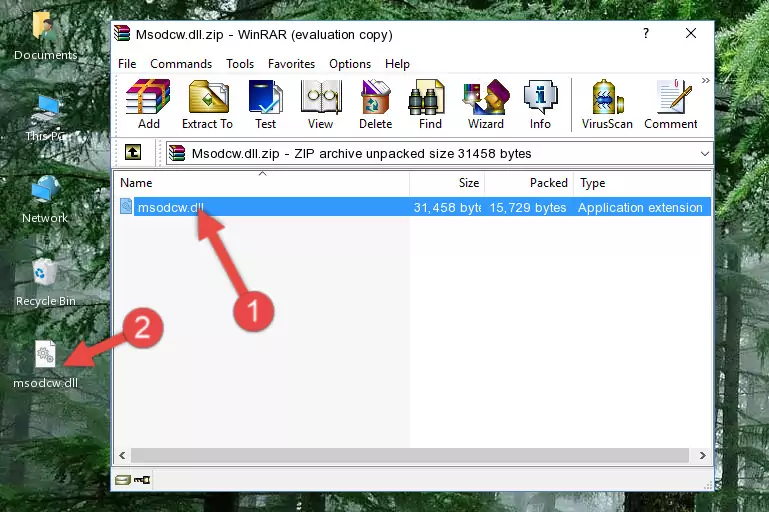This screenshot has width=769, height=512.
Task: Click the question mark help button
Action: pyautogui.click(x=646, y=33)
